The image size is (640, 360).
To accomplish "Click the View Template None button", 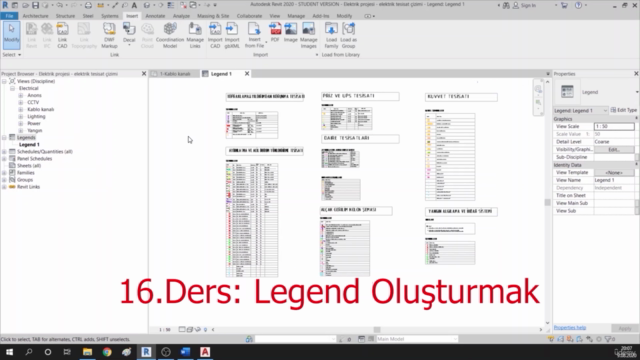I will click(x=614, y=173).
